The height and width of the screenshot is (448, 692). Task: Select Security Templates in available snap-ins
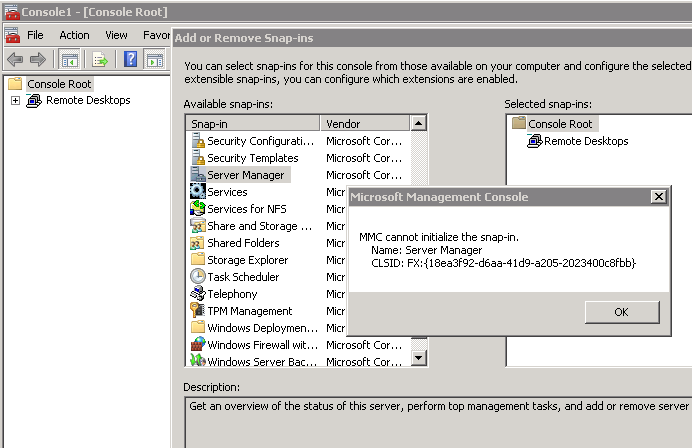(253, 158)
